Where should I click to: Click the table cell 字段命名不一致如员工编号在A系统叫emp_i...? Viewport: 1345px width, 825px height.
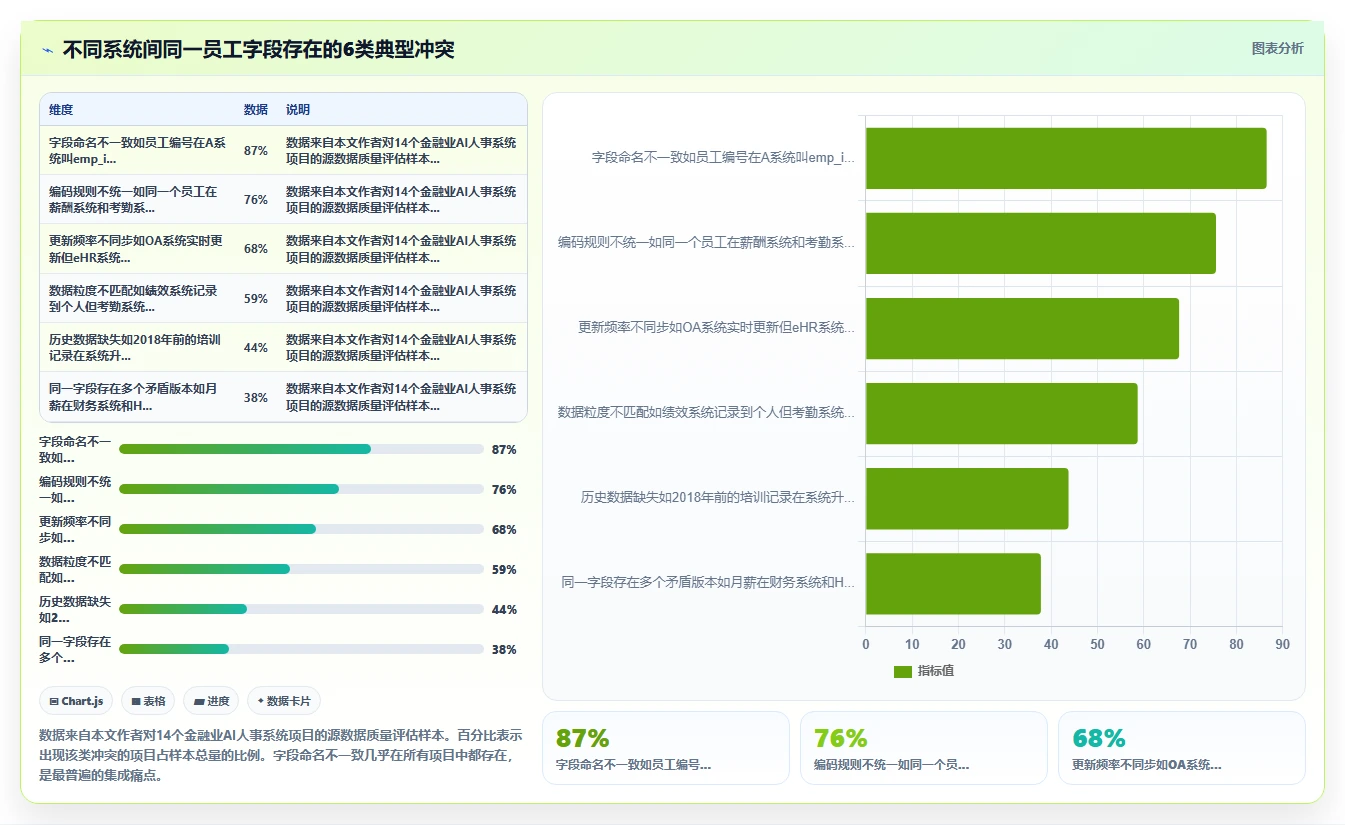pyautogui.click(x=137, y=151)
